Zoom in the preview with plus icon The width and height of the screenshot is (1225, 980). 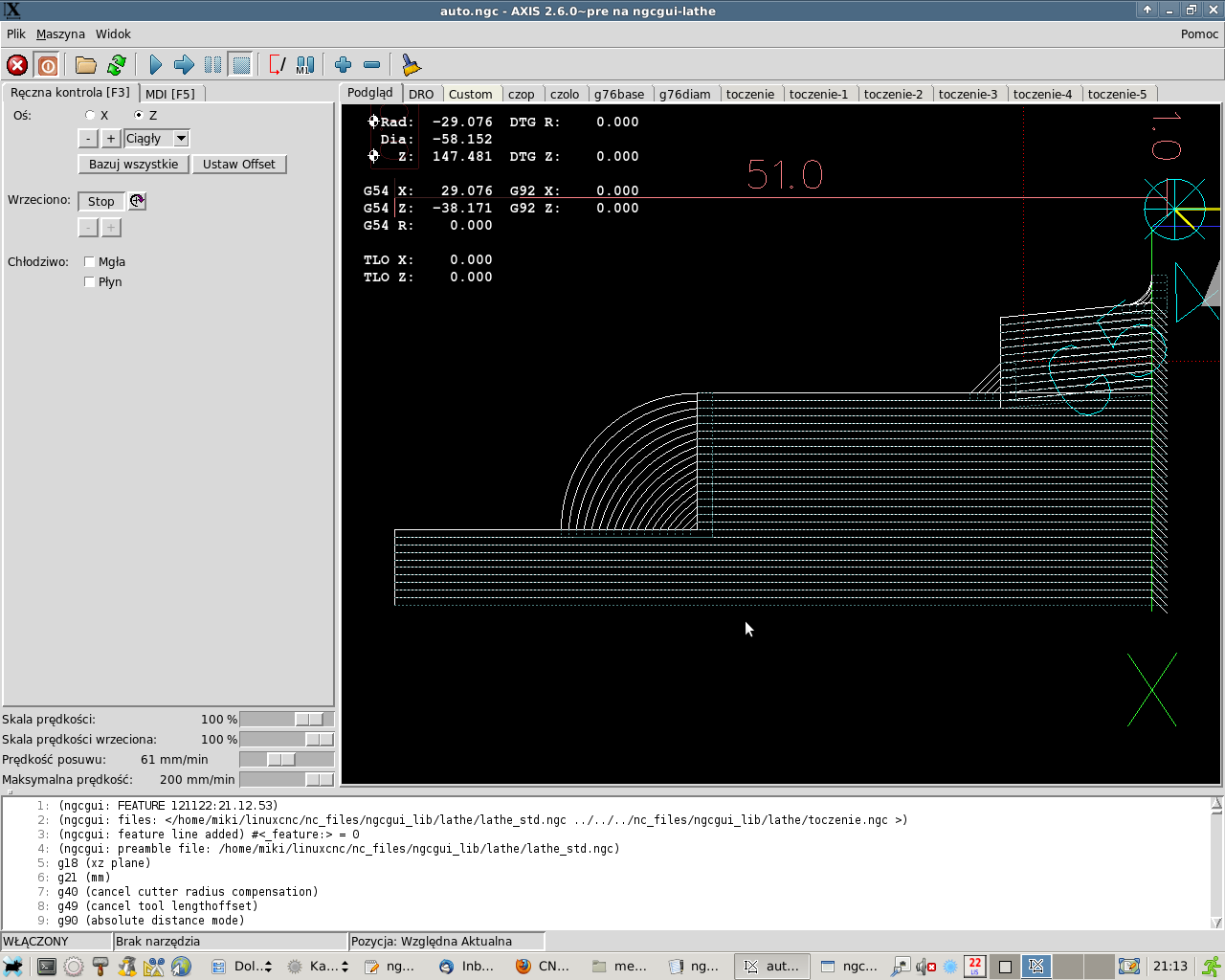point(344,65)
